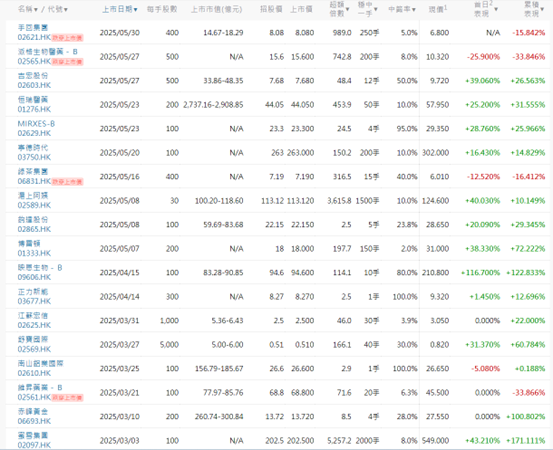The height and width of the screenshot is (450, 553).
Task: Sort table by 上市日期 column header
Action: (120, 10)
